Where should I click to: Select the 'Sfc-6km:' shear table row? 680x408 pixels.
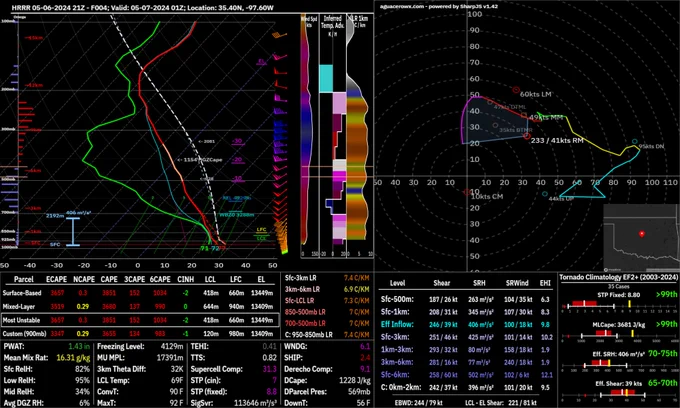[x=466, y=375]
